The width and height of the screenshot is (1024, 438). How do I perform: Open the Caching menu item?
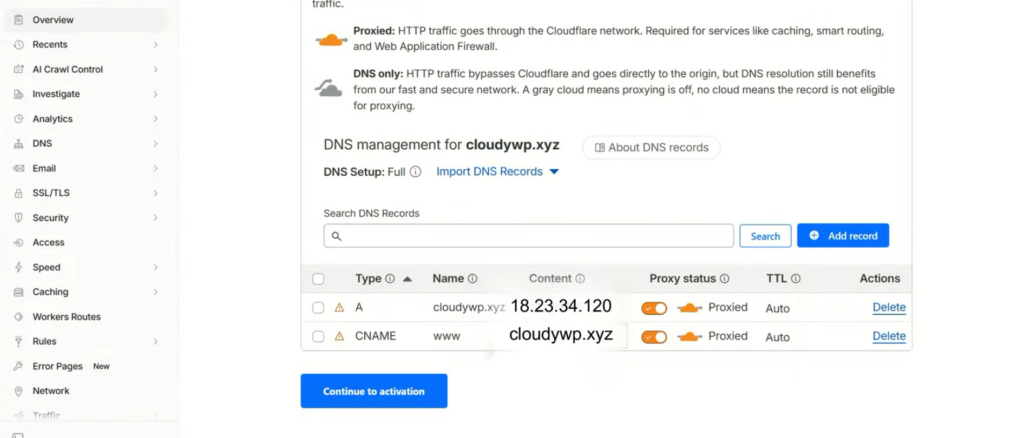point(86,292)
